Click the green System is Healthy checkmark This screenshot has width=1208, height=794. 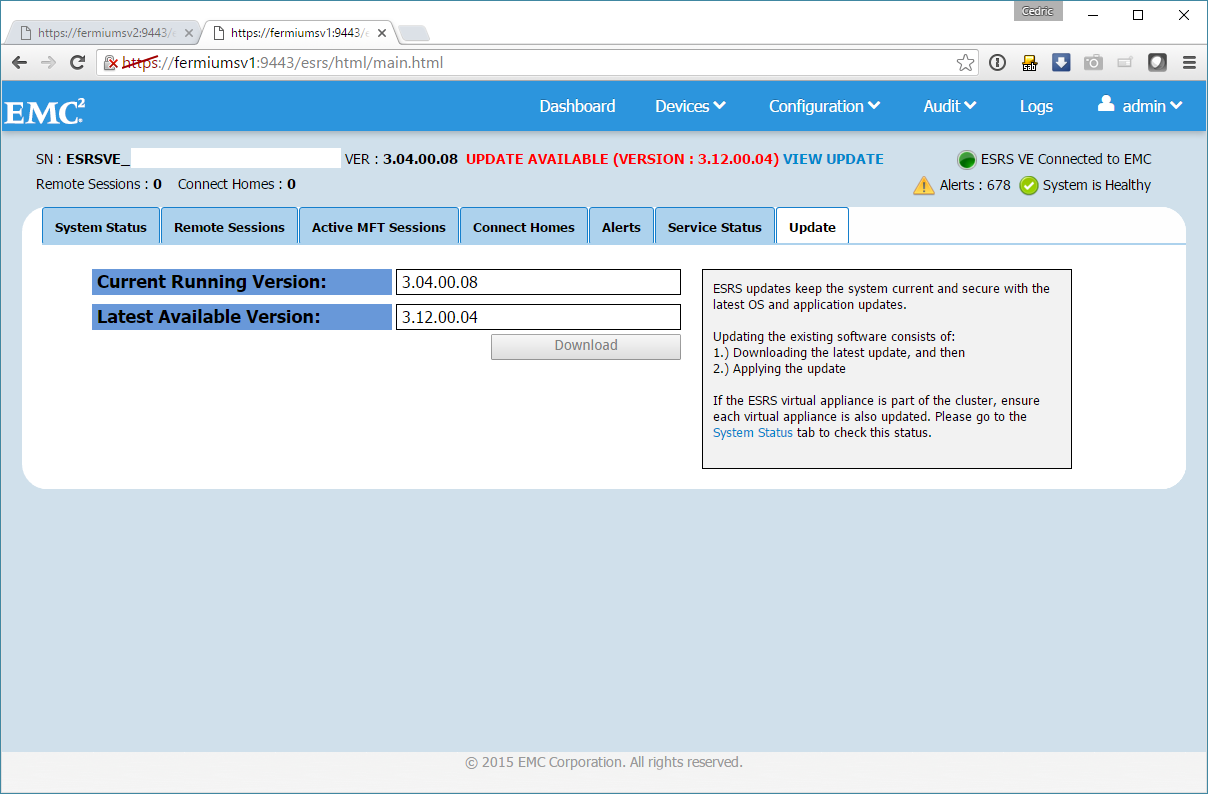click(x=1029, y=186)
